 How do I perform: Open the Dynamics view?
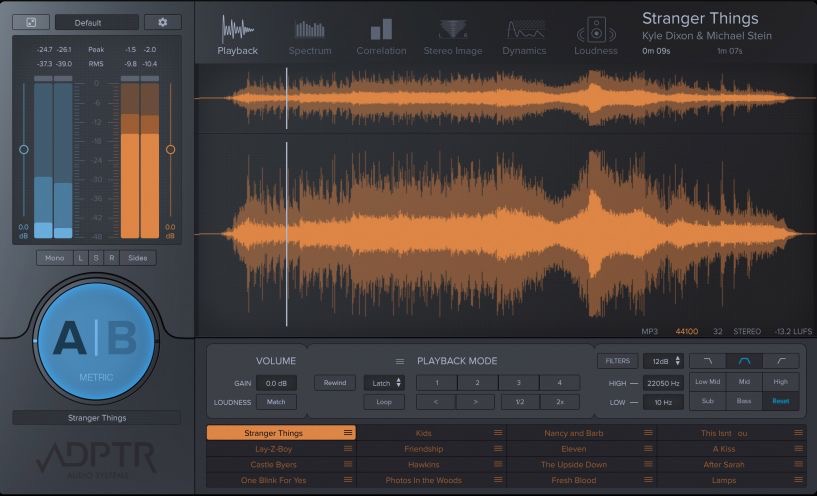524,36
